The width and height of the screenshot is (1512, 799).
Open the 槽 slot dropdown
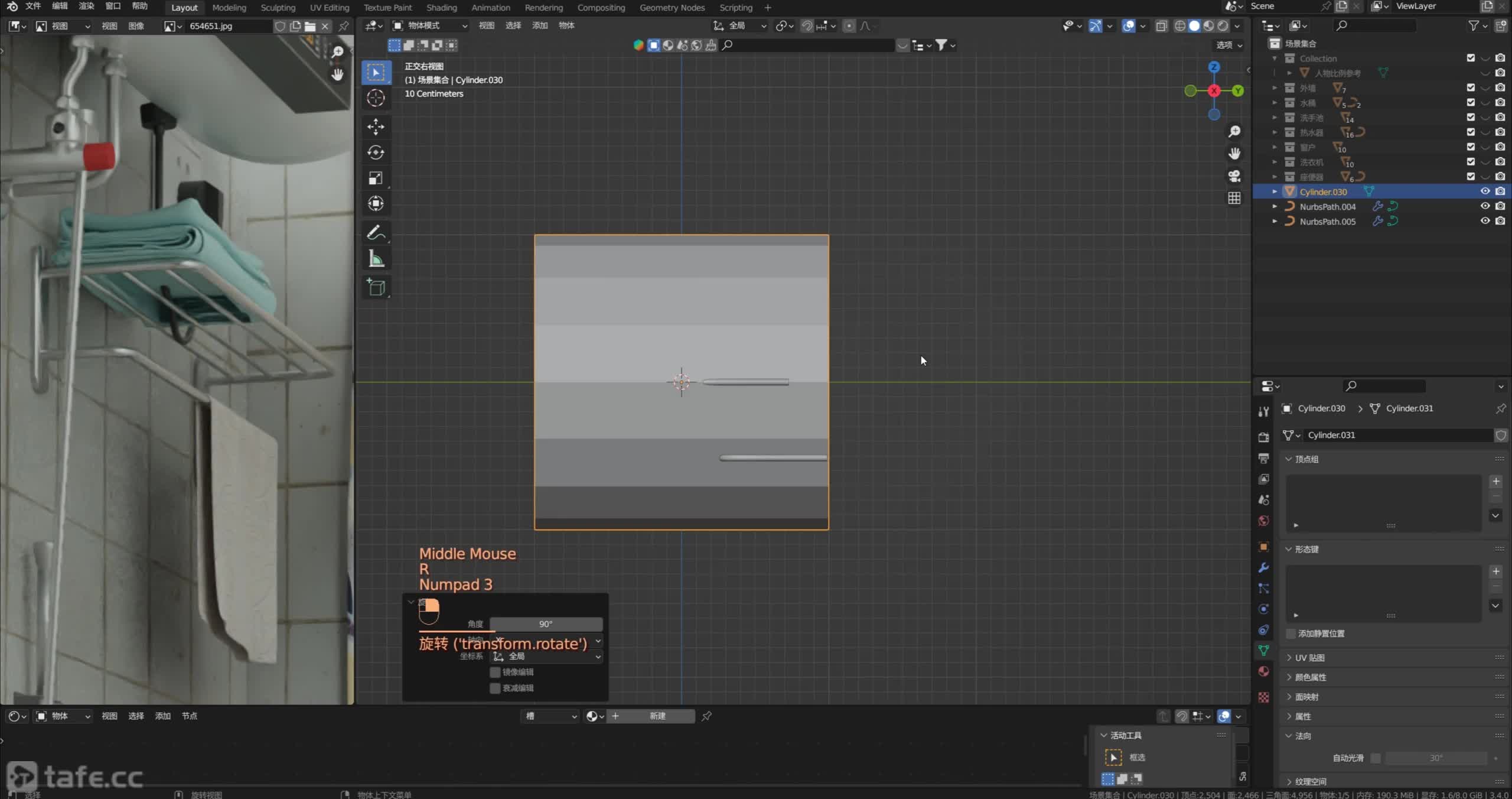pyautogui.click(x=550, y=716)
